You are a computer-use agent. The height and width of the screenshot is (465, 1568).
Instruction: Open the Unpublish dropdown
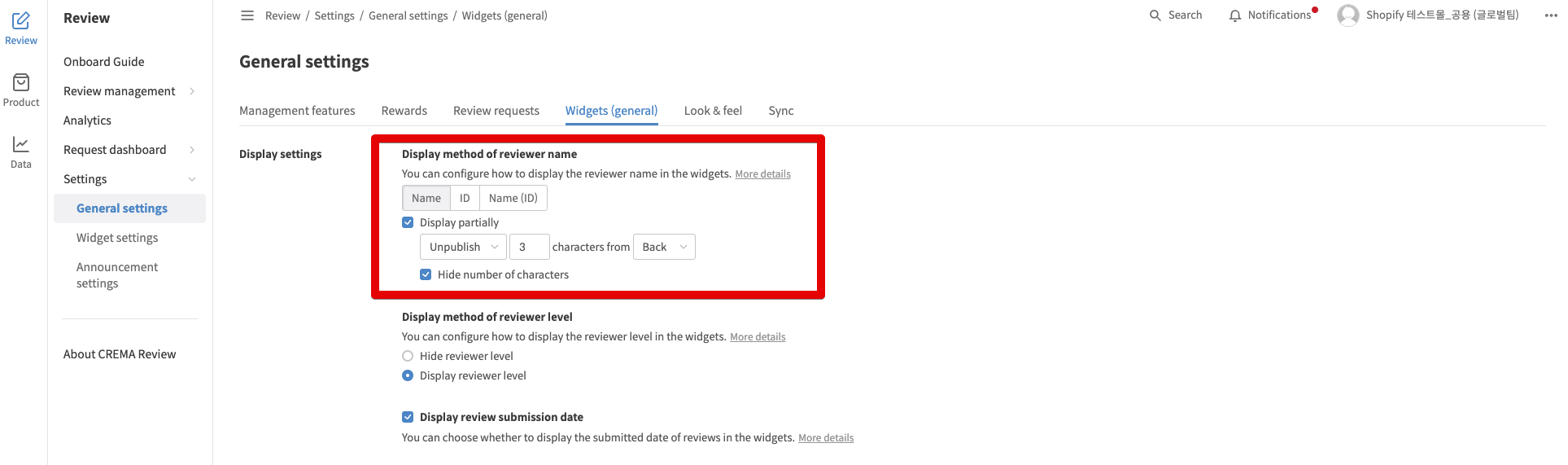point(463,247)
